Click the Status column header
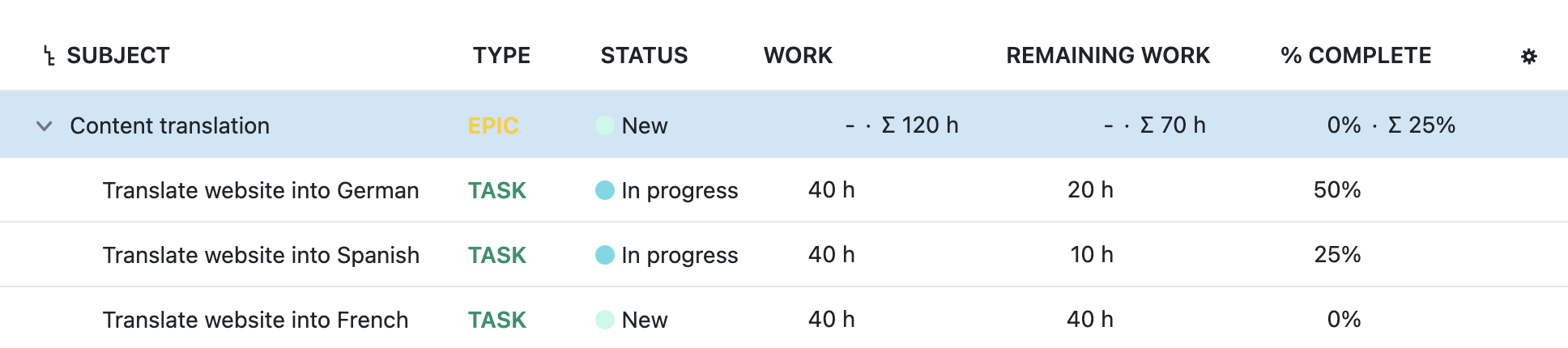 [644, 56]
